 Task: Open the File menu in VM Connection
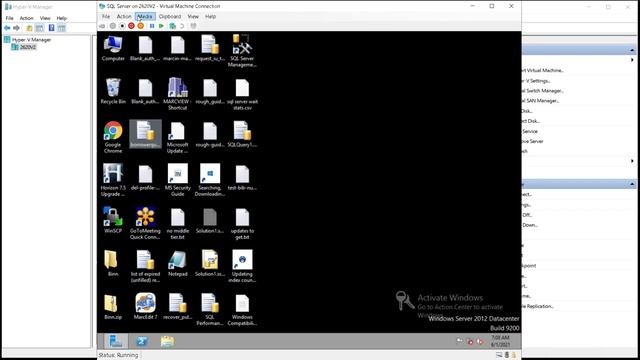106,16
